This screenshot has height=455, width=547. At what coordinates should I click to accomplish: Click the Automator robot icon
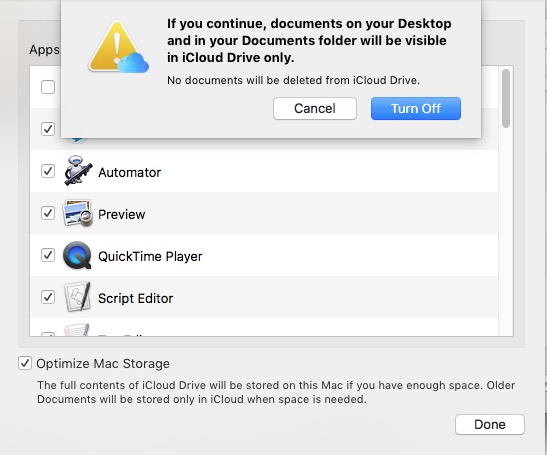pos(78,171)
